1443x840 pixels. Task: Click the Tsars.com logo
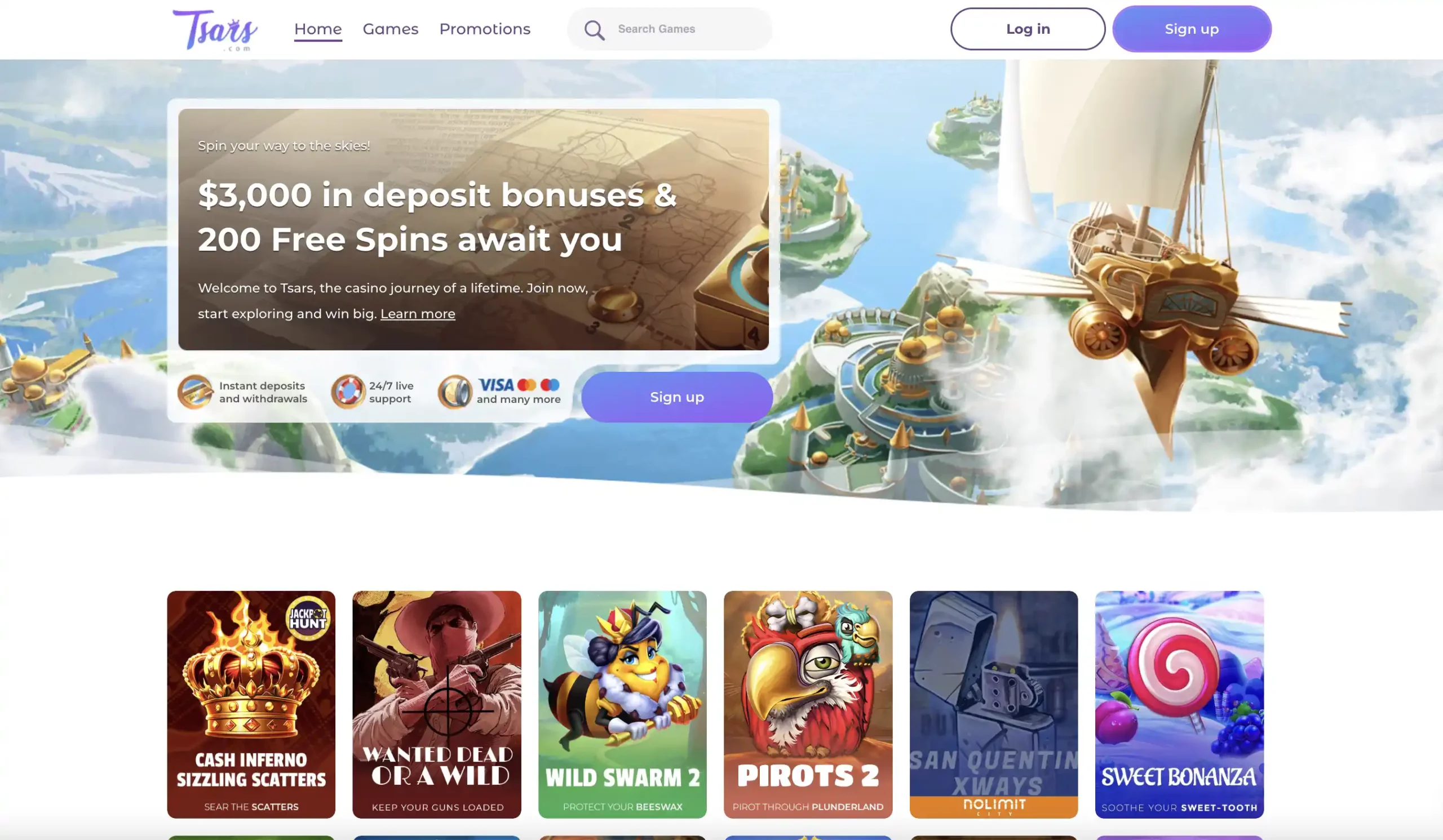tap(215, 30)
